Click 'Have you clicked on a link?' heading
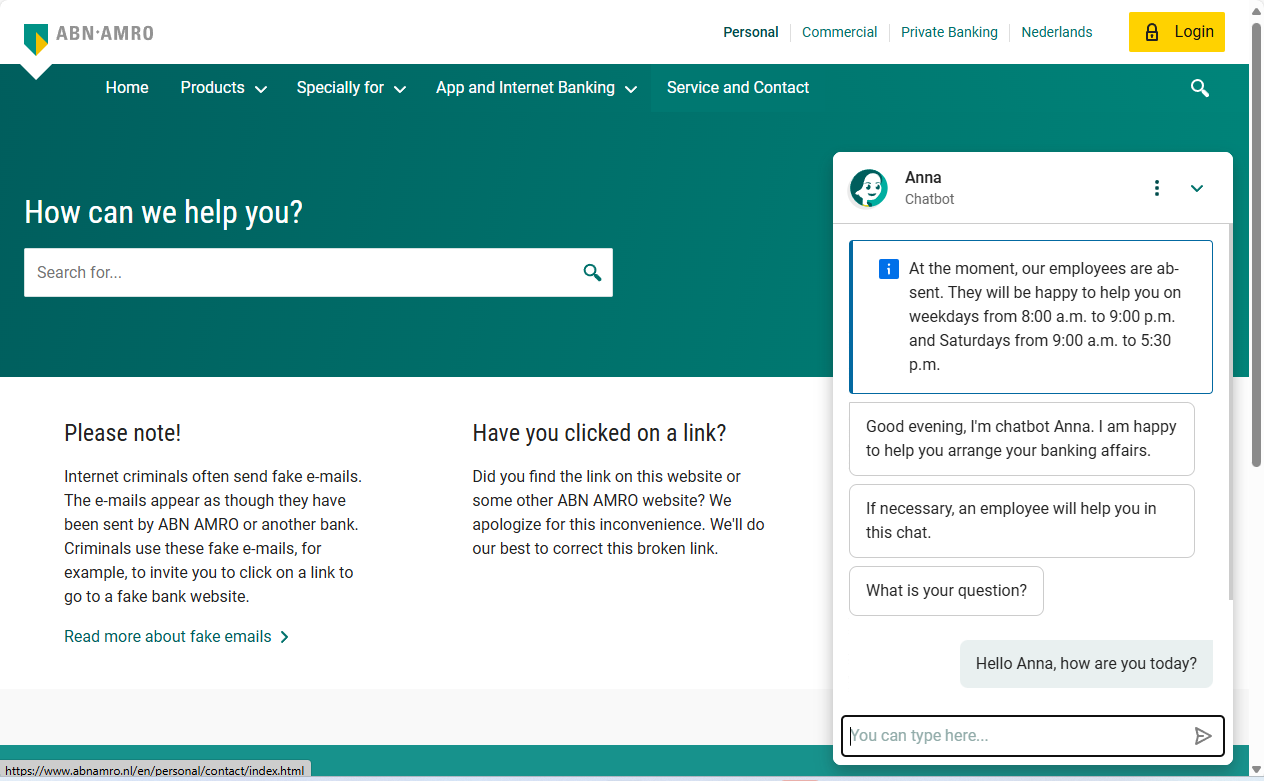The image size is (1264, 781). tap(599, 433)
